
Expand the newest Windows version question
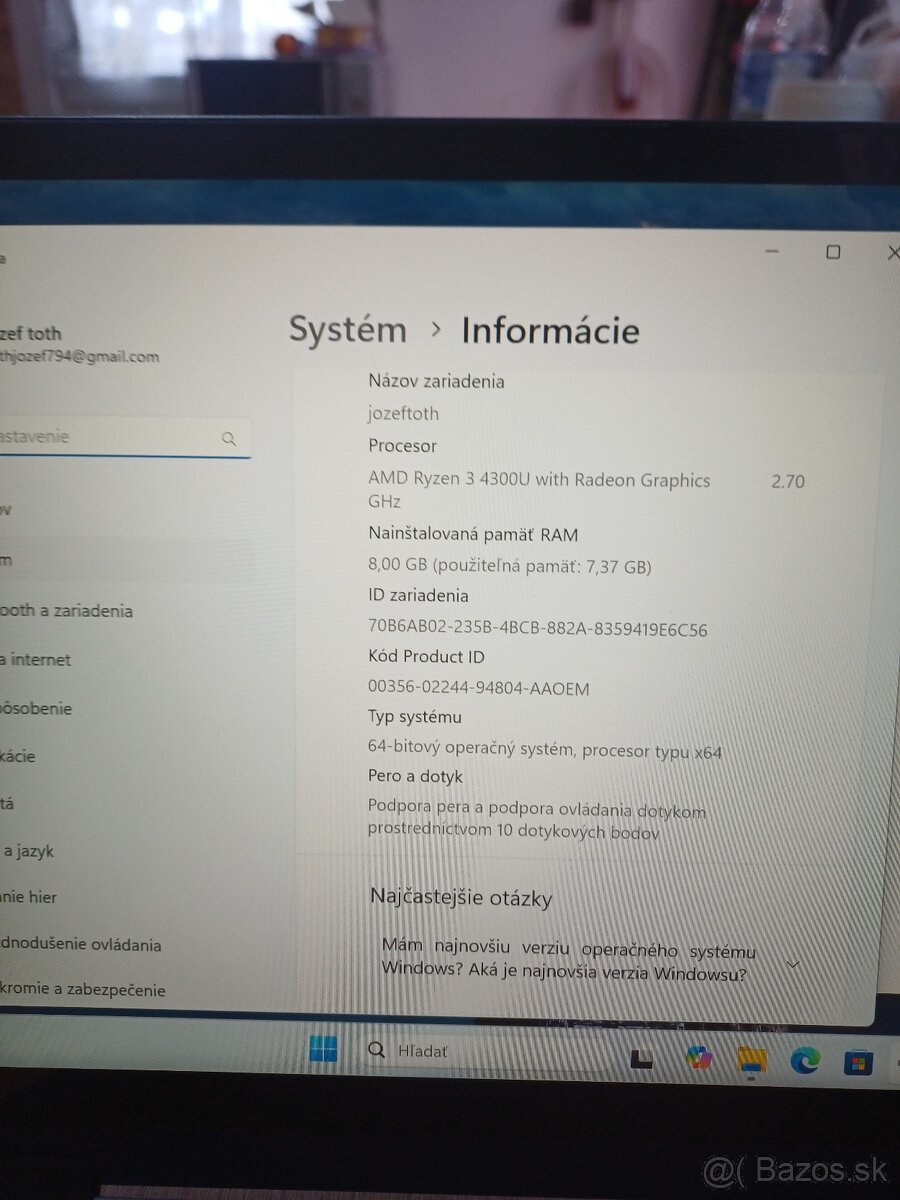(793, 964)
